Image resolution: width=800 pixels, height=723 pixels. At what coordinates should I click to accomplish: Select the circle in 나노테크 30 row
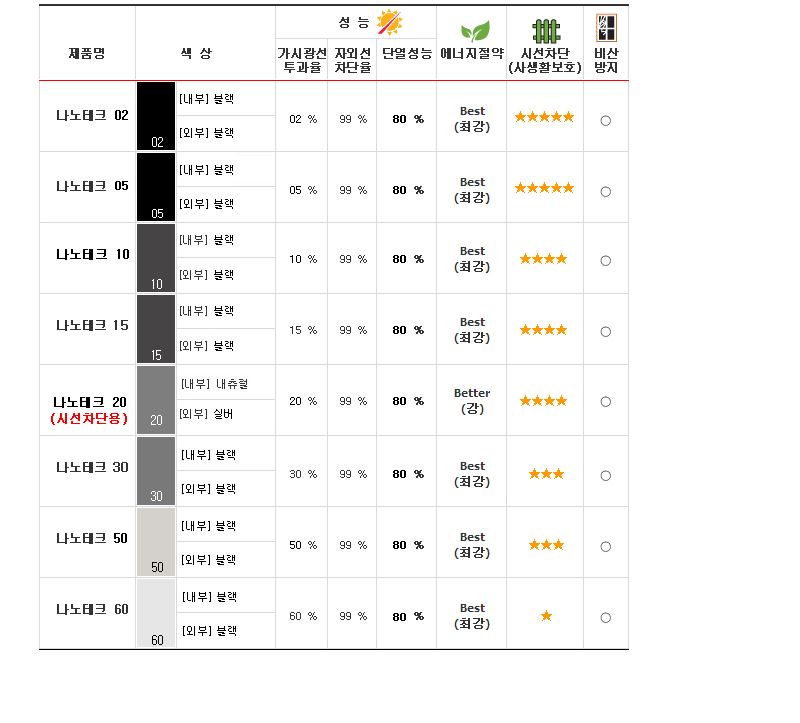click(x=606, y=476)
